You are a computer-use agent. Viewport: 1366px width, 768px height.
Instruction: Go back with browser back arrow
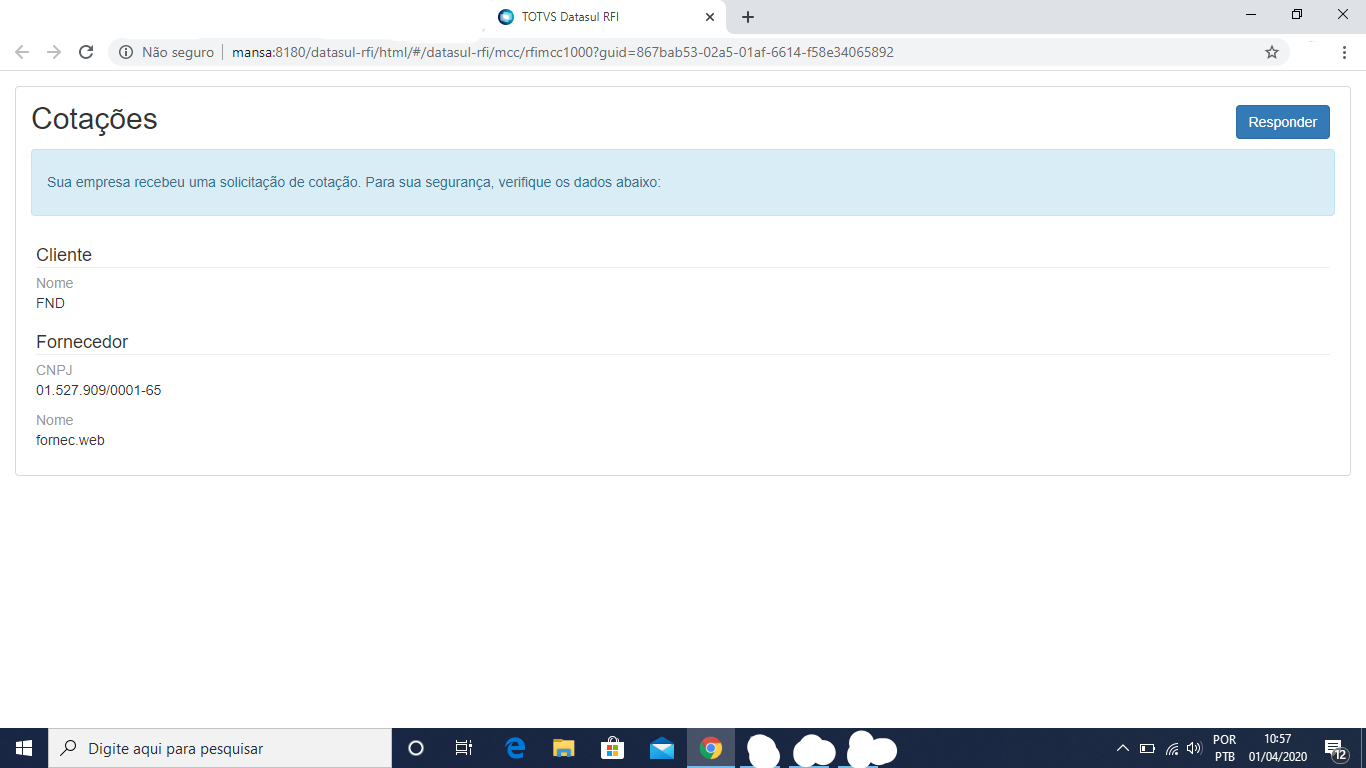tap(22, 52)
